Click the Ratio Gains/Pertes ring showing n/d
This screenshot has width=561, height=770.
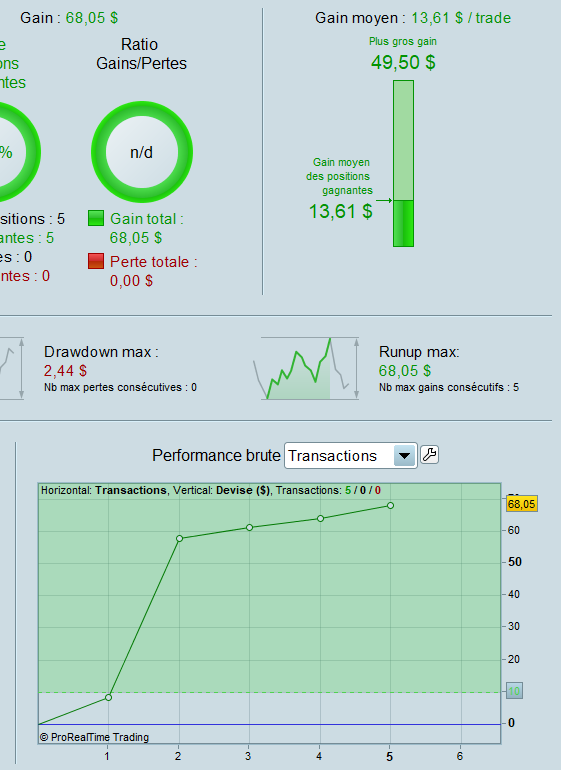[x=142, y=152]
